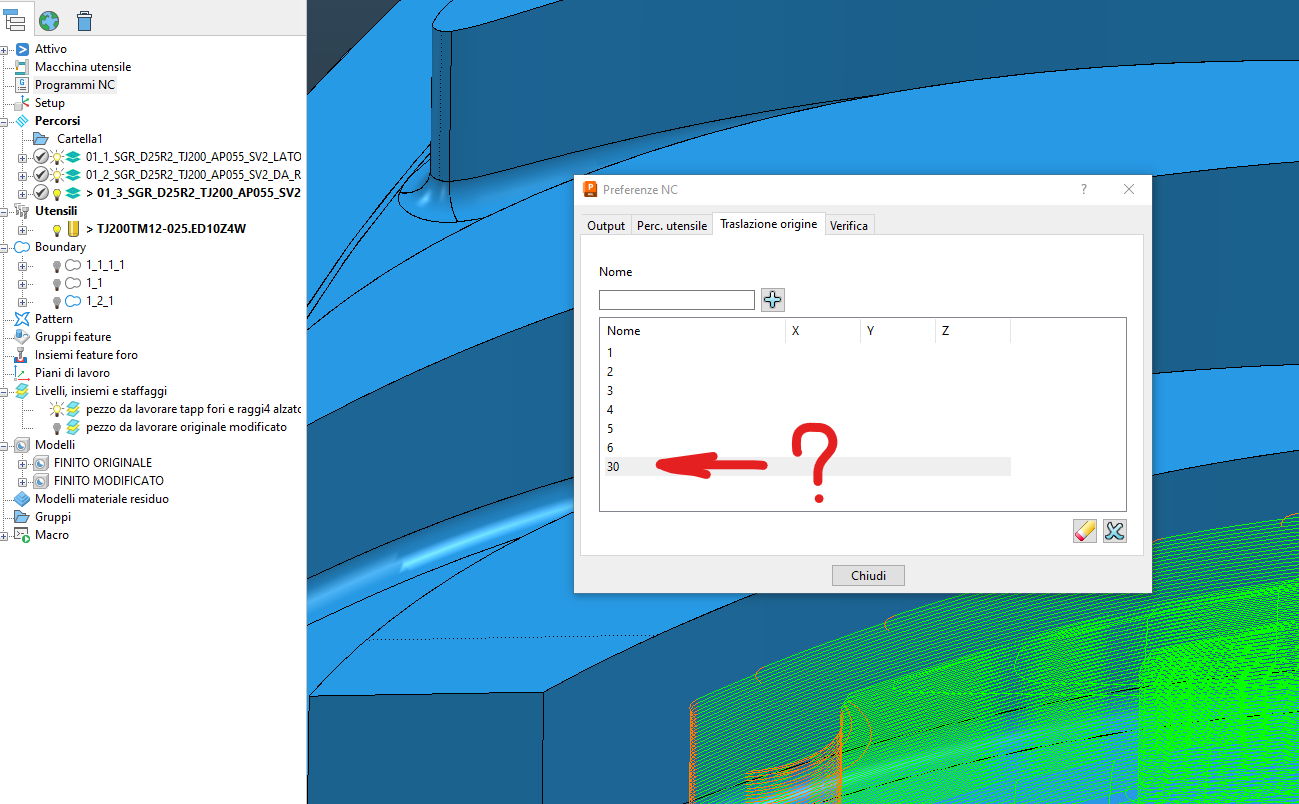Image resolution: width=1299 pixels, height=804 pixels.
Task: Click the Attivo blue arrow icon
Action: click(x=22, y=49)
